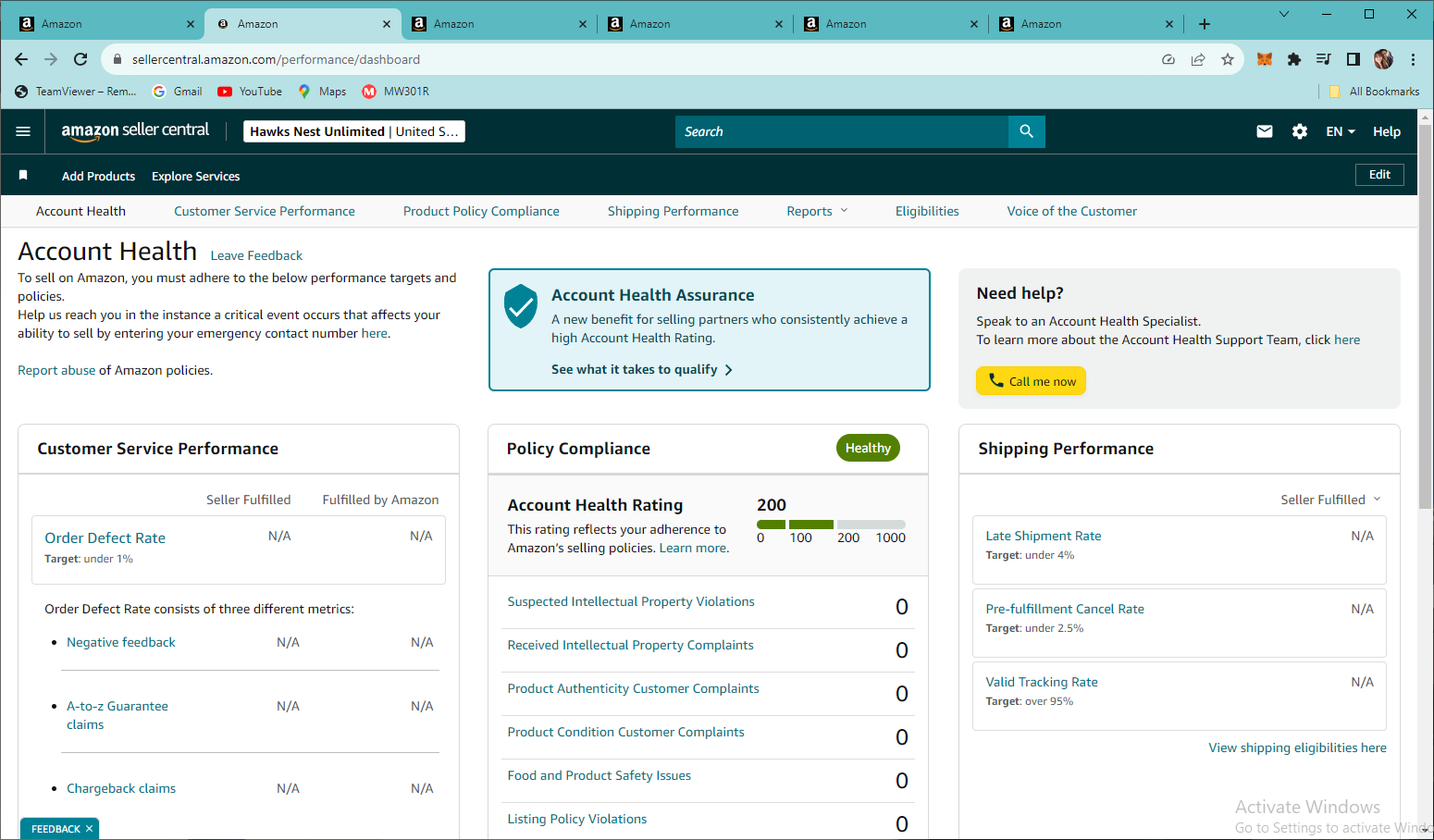Viewport: 1434px width, 840px height.
Task: Open the Voice of the Customer tab
Action: tap(1072, 211)
